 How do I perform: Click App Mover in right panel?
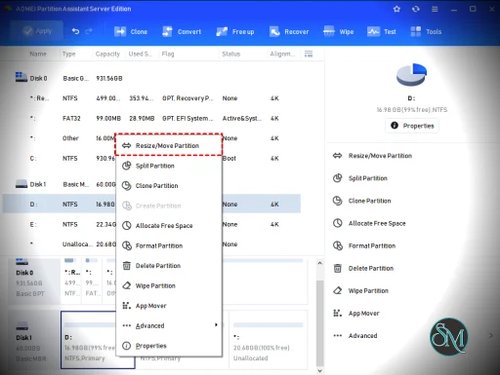pyautogui.click(x=356, y=313)
